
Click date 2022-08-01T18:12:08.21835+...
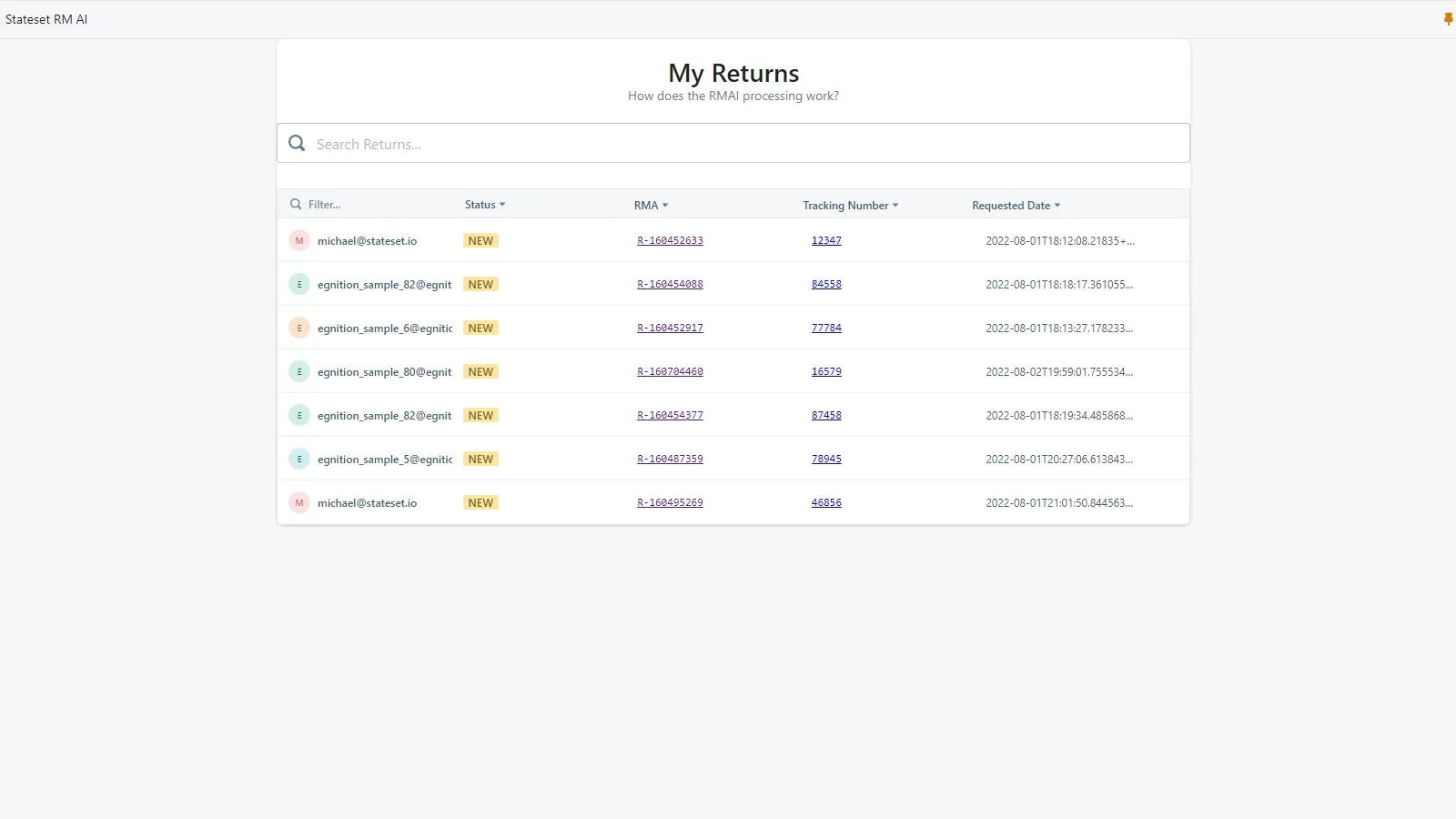(1060, 241)
